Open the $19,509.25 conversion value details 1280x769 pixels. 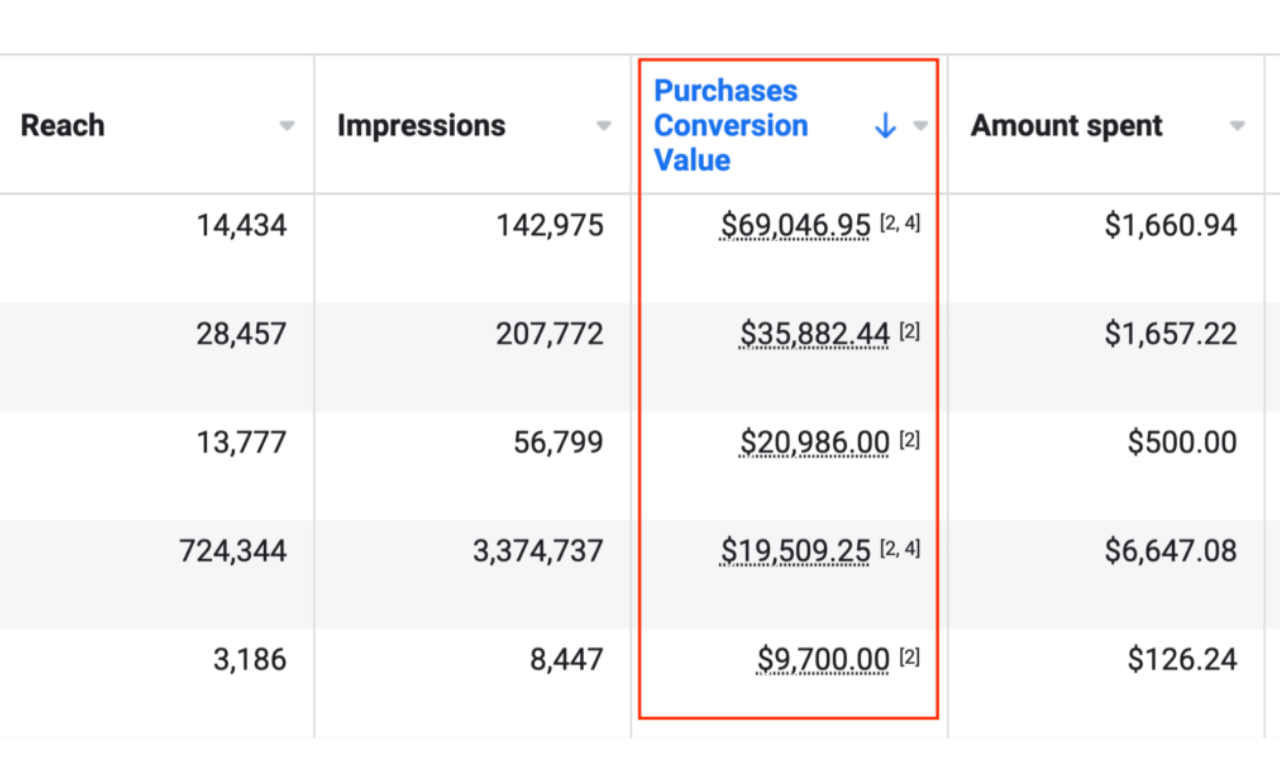tap(795, 551)
